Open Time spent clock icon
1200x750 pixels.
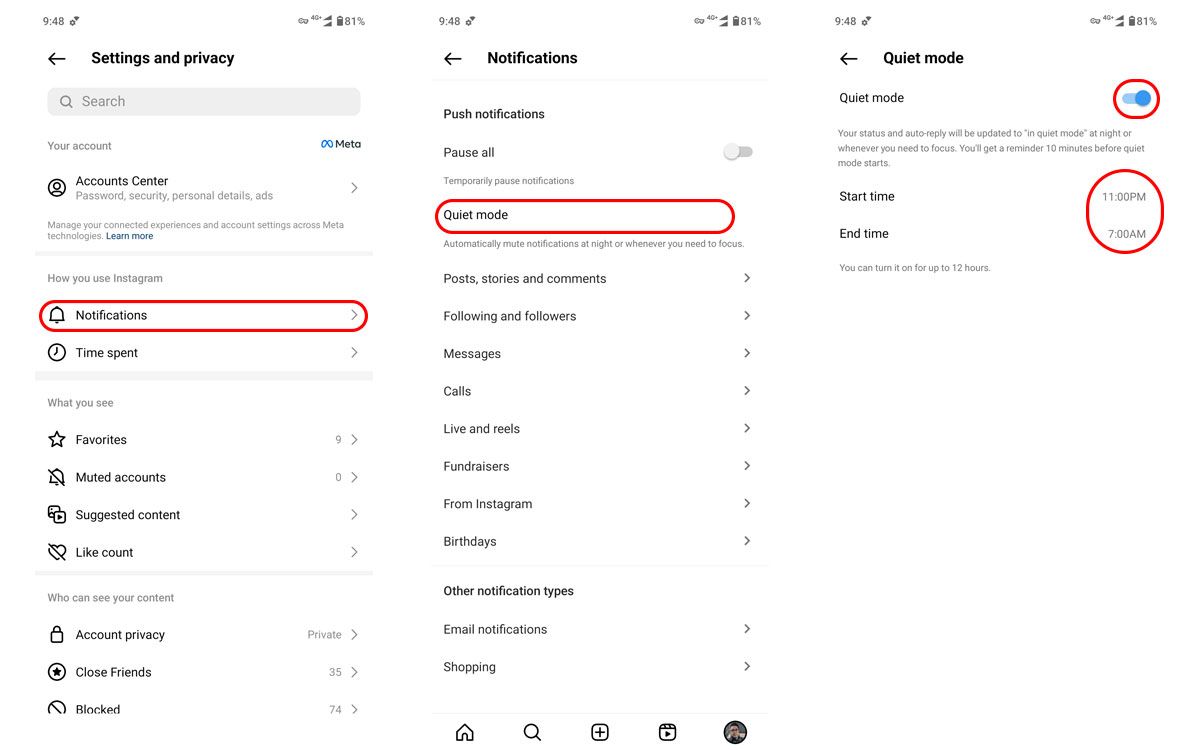click(57, 353)
